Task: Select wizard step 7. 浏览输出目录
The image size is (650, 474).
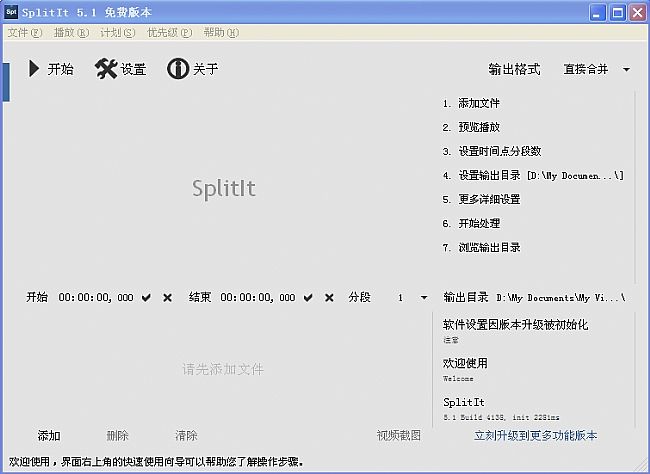Action: pos(481,248)
